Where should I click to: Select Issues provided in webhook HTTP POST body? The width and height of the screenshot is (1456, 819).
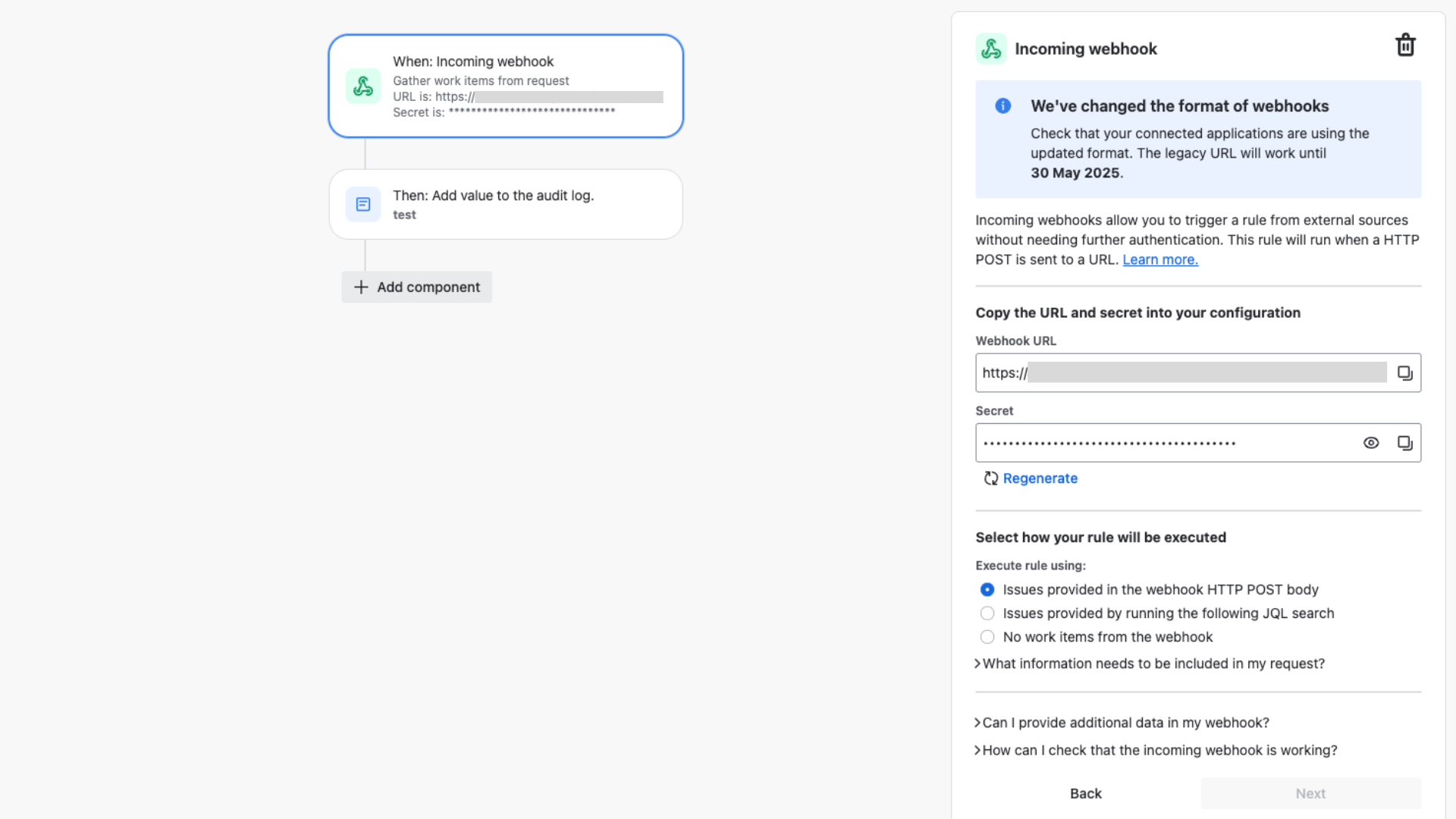(x=987, y=589)
